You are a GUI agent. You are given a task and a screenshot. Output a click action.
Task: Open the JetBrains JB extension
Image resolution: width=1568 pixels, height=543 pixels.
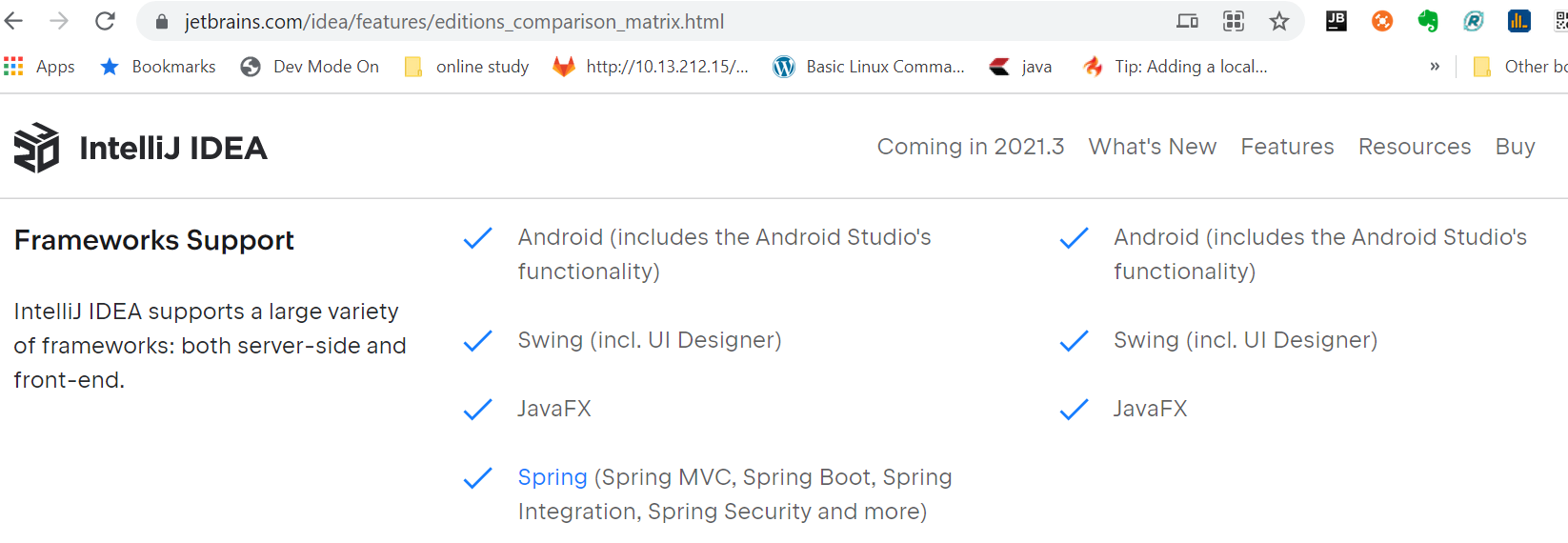coord(1337,21)
